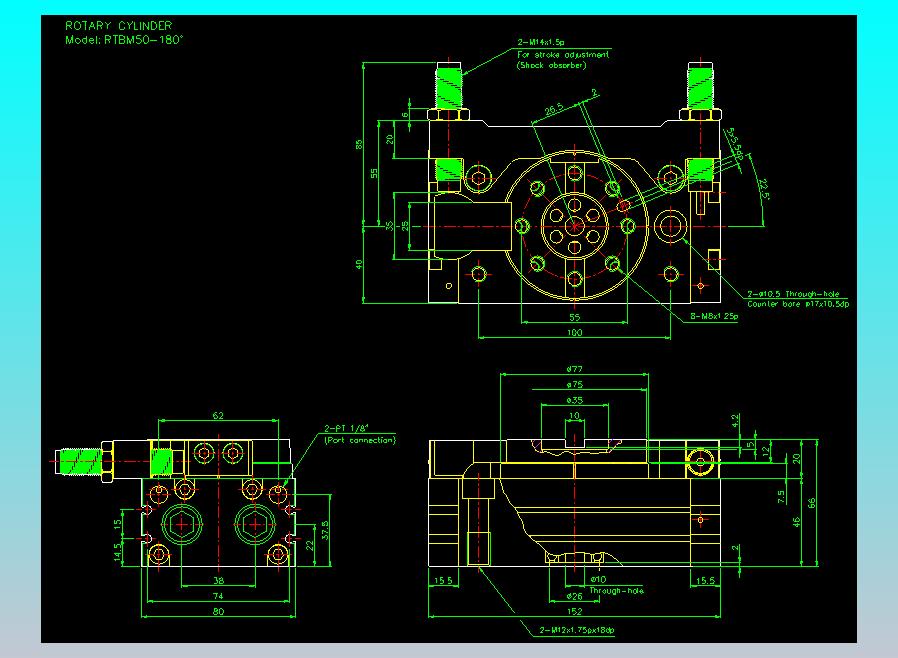Viewport: 898px width, 658px height.
Task: Click the "2-M14x1.5p" thread callout
Action: click(x=541, y=42)
